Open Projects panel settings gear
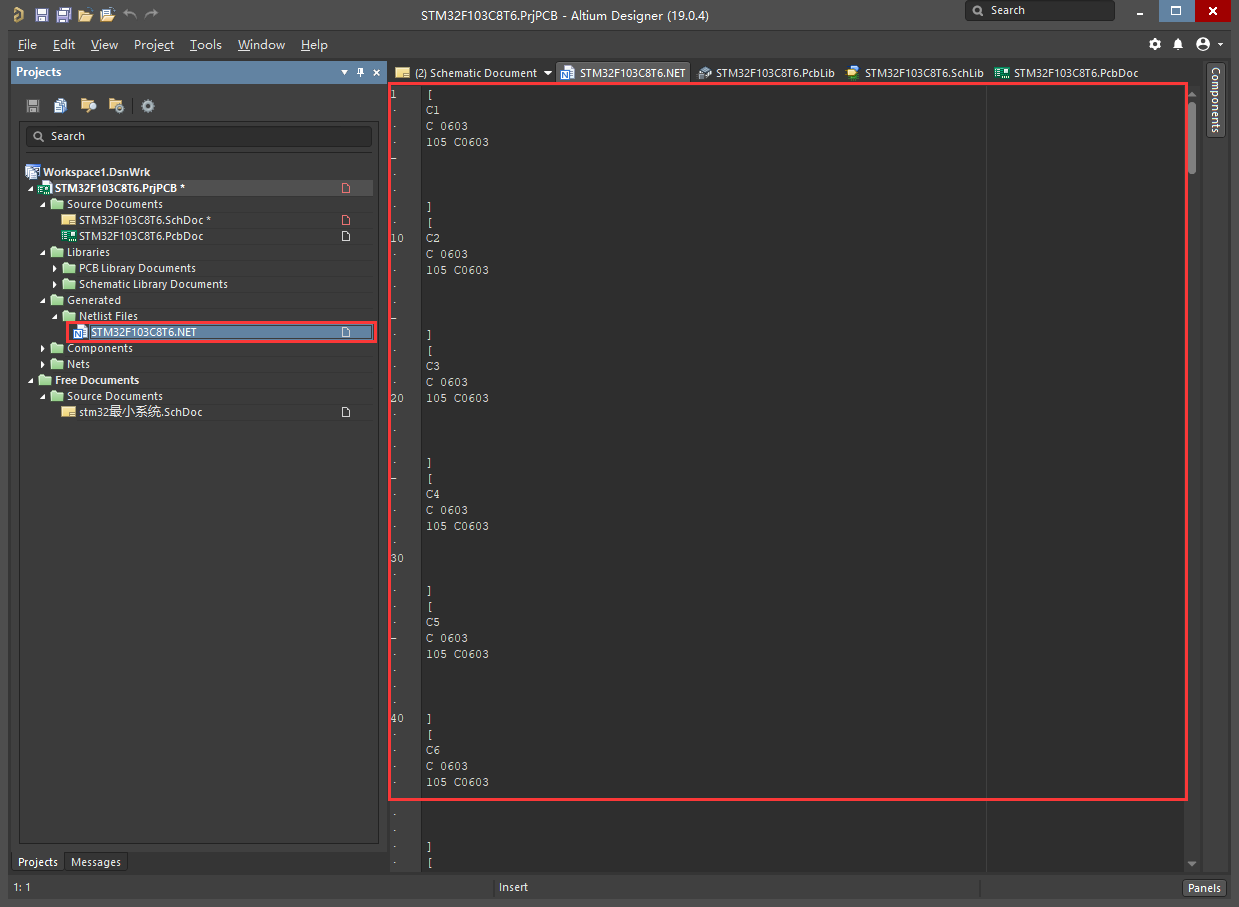 [148, 106]
